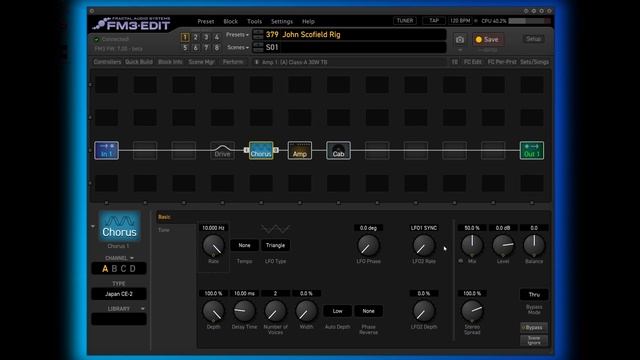Open the Preset menu

coord(206,21)
